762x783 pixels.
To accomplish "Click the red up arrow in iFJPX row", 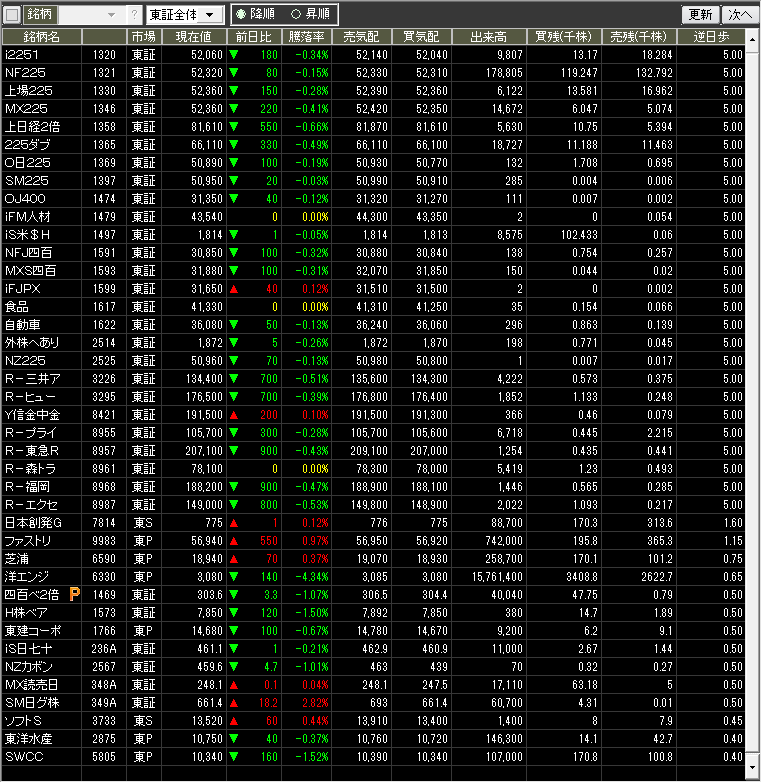I will click(x=234, y=288).
